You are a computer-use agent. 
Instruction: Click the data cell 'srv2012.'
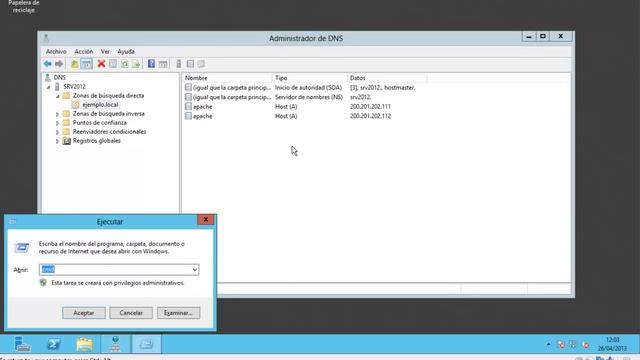(360, 97)
